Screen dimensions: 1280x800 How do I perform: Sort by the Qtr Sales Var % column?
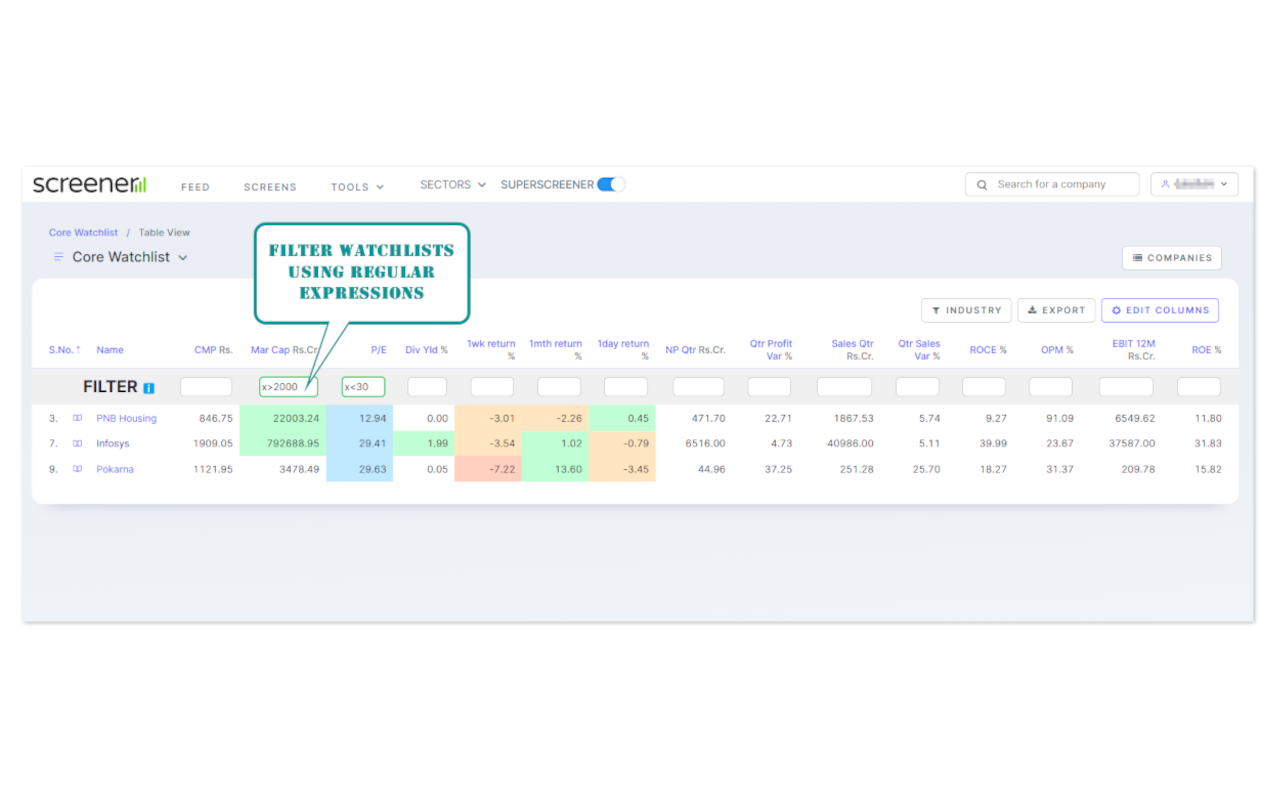point(919,350)
